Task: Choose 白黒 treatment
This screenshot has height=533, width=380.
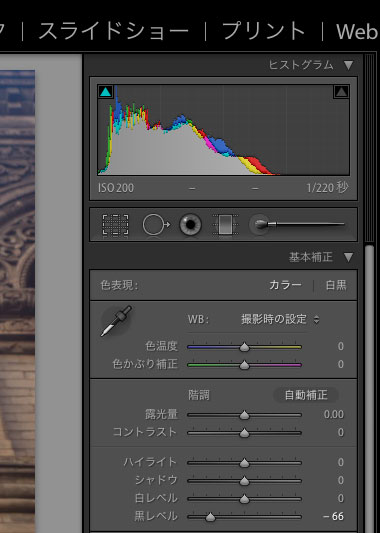Action: [x=336, y=285]
